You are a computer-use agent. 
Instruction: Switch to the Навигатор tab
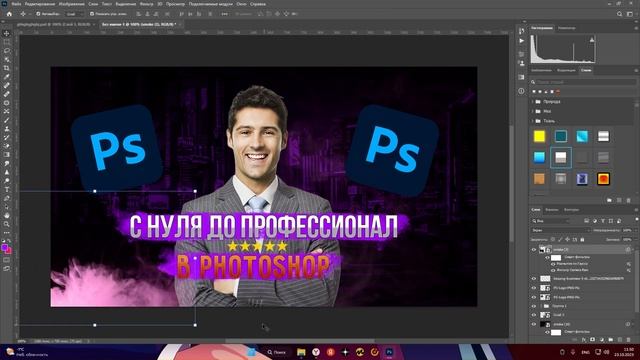(x=567, y=28)
